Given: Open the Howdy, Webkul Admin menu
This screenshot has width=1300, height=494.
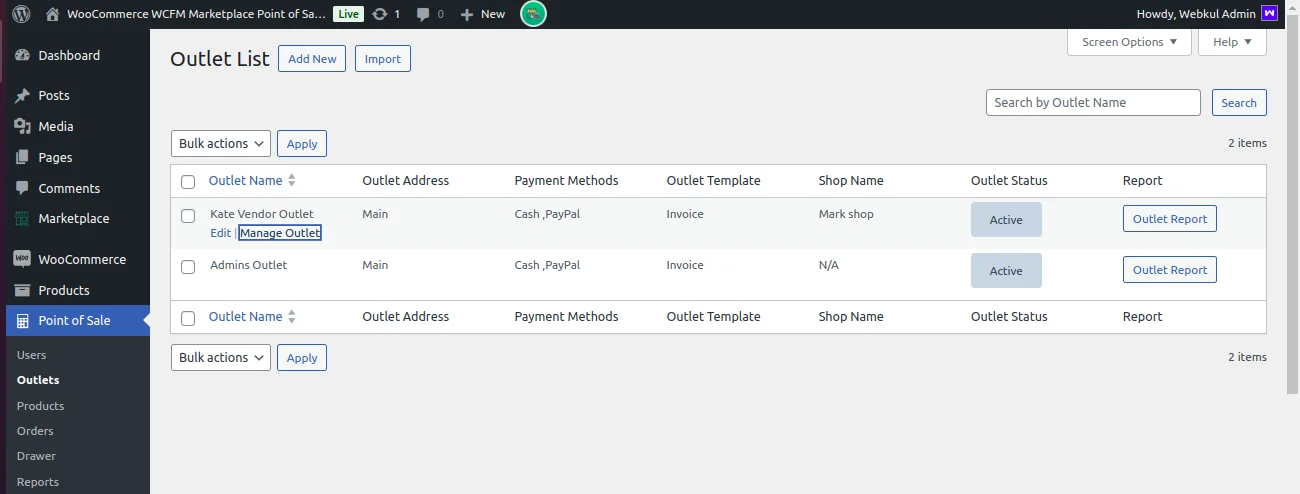Looking at the screenshot, I should point(1207,14).
